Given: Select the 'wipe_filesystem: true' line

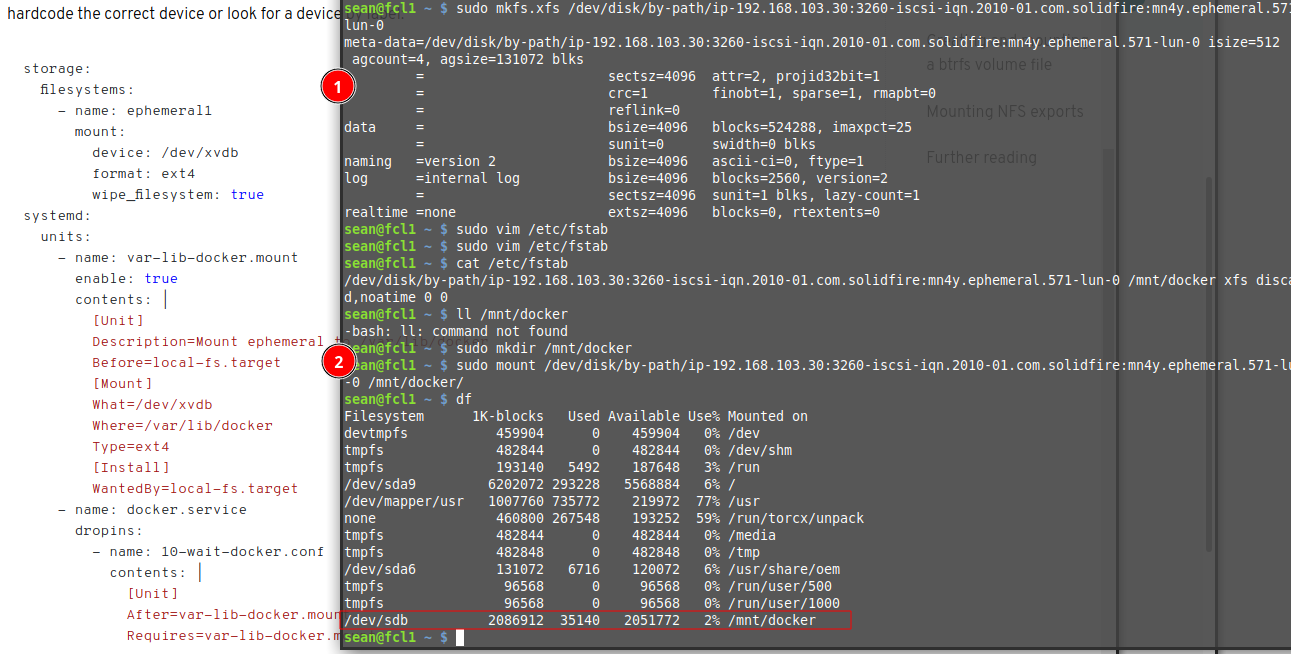Looking at the screenshot, I should (x=178, y=195).
